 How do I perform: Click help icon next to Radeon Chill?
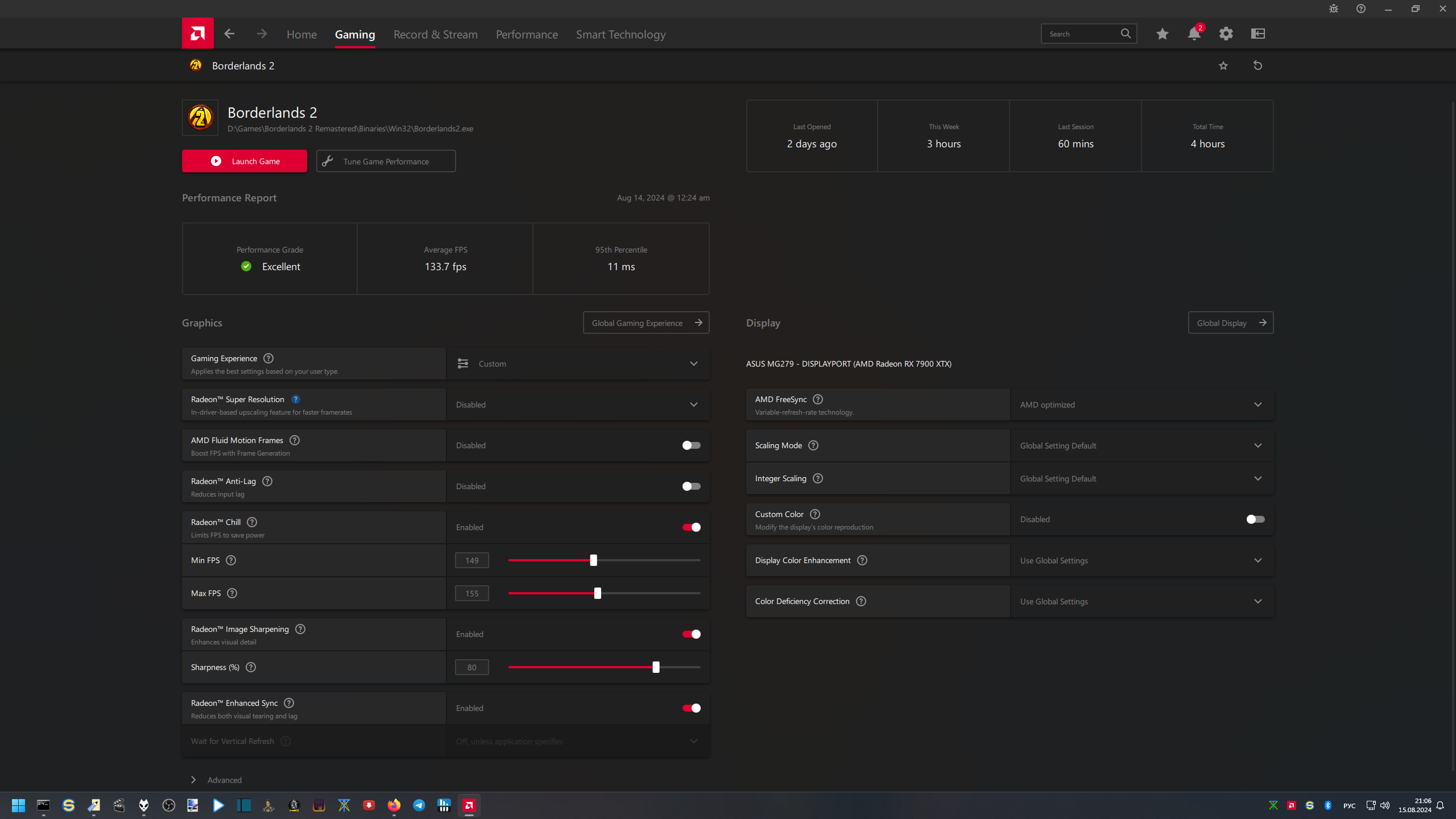point(252,522)
